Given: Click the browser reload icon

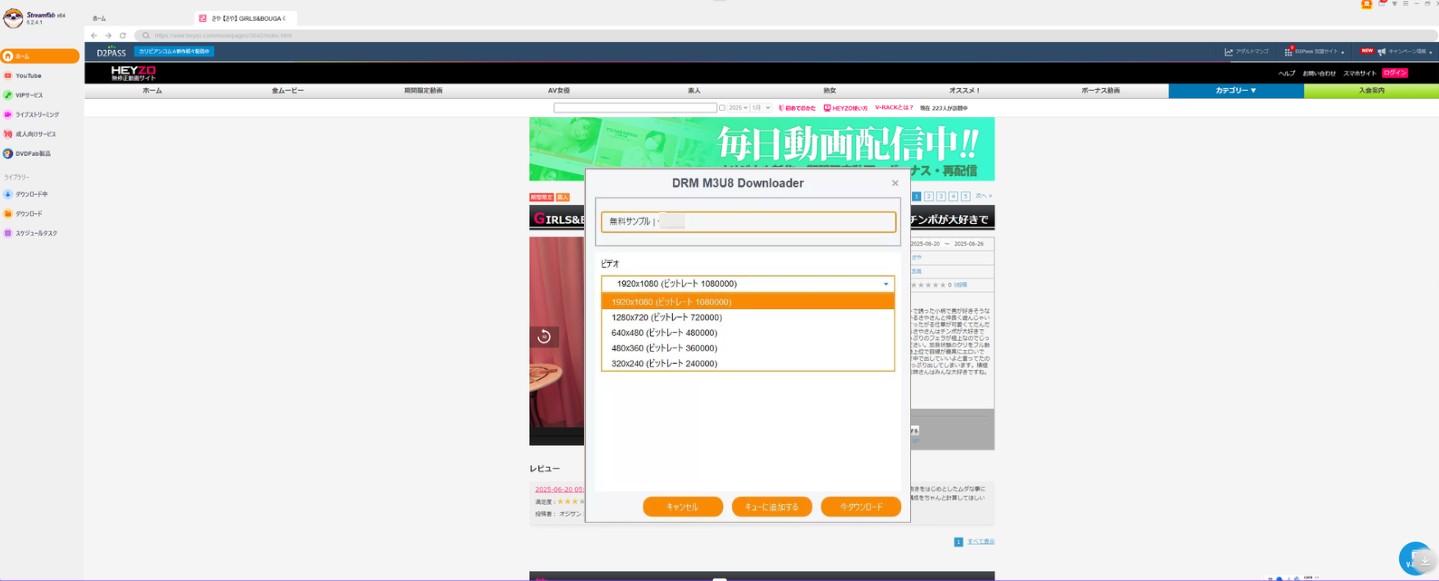Looking at the screenshot, I should click(x=123, y=35).
